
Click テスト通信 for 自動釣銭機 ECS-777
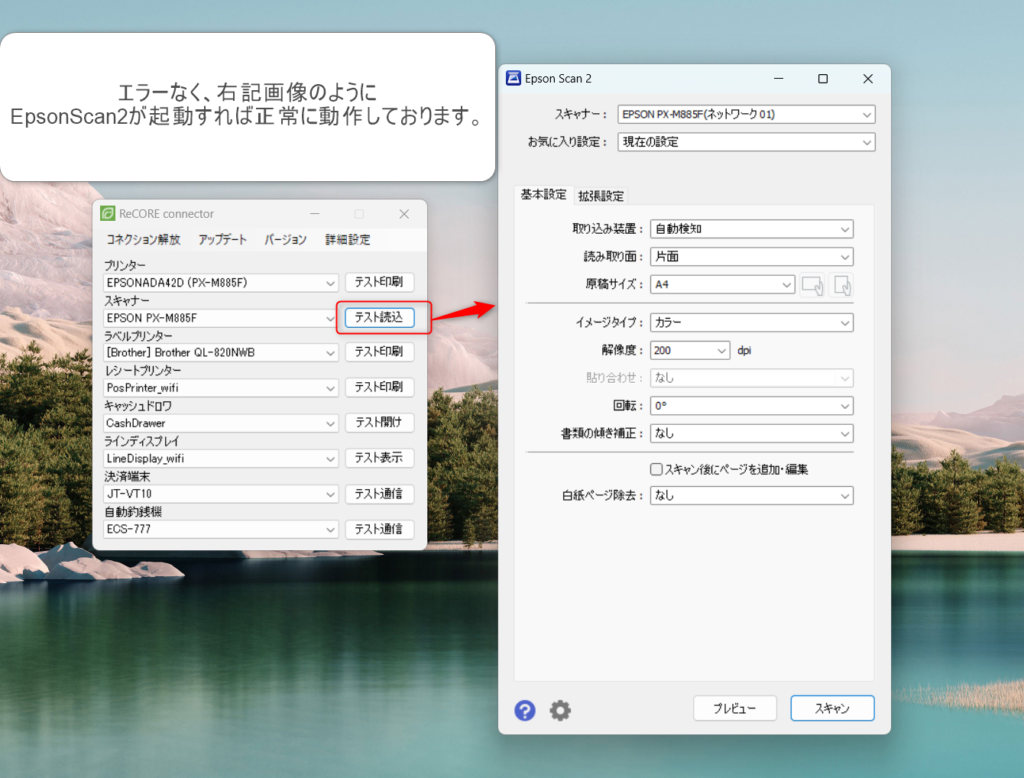pos(379,529)
